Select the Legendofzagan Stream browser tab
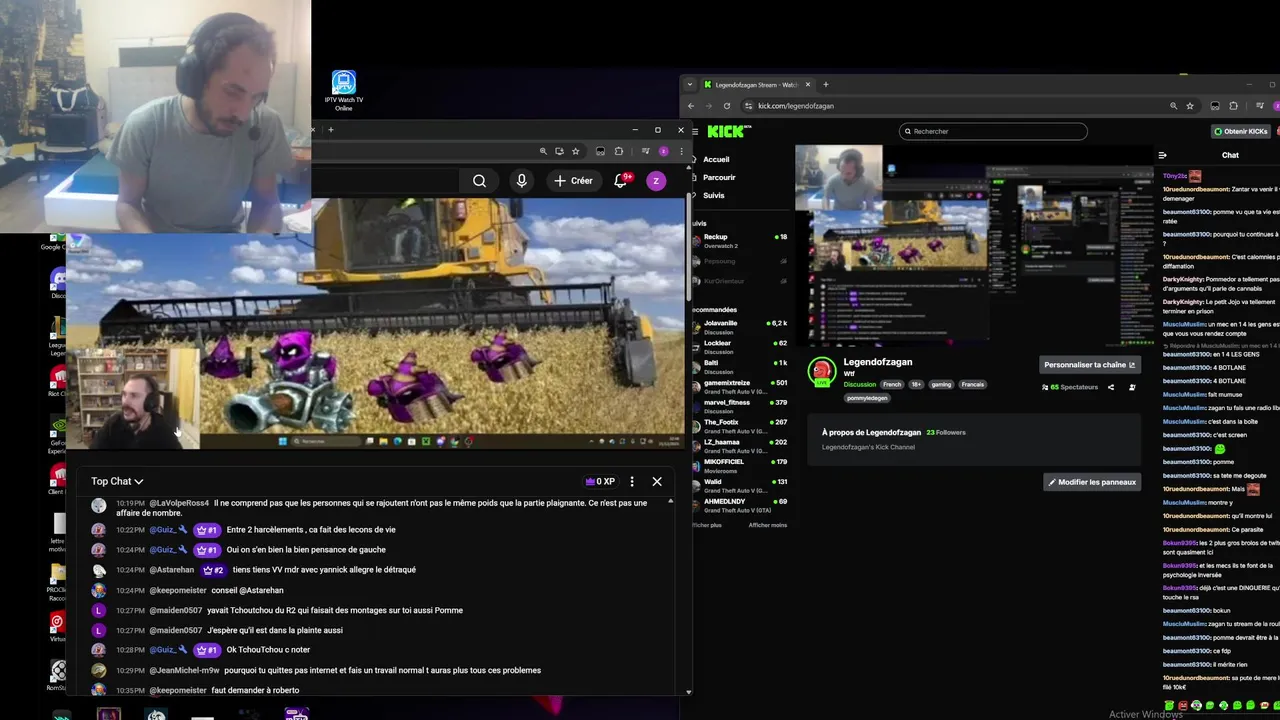 coord(756,85)
